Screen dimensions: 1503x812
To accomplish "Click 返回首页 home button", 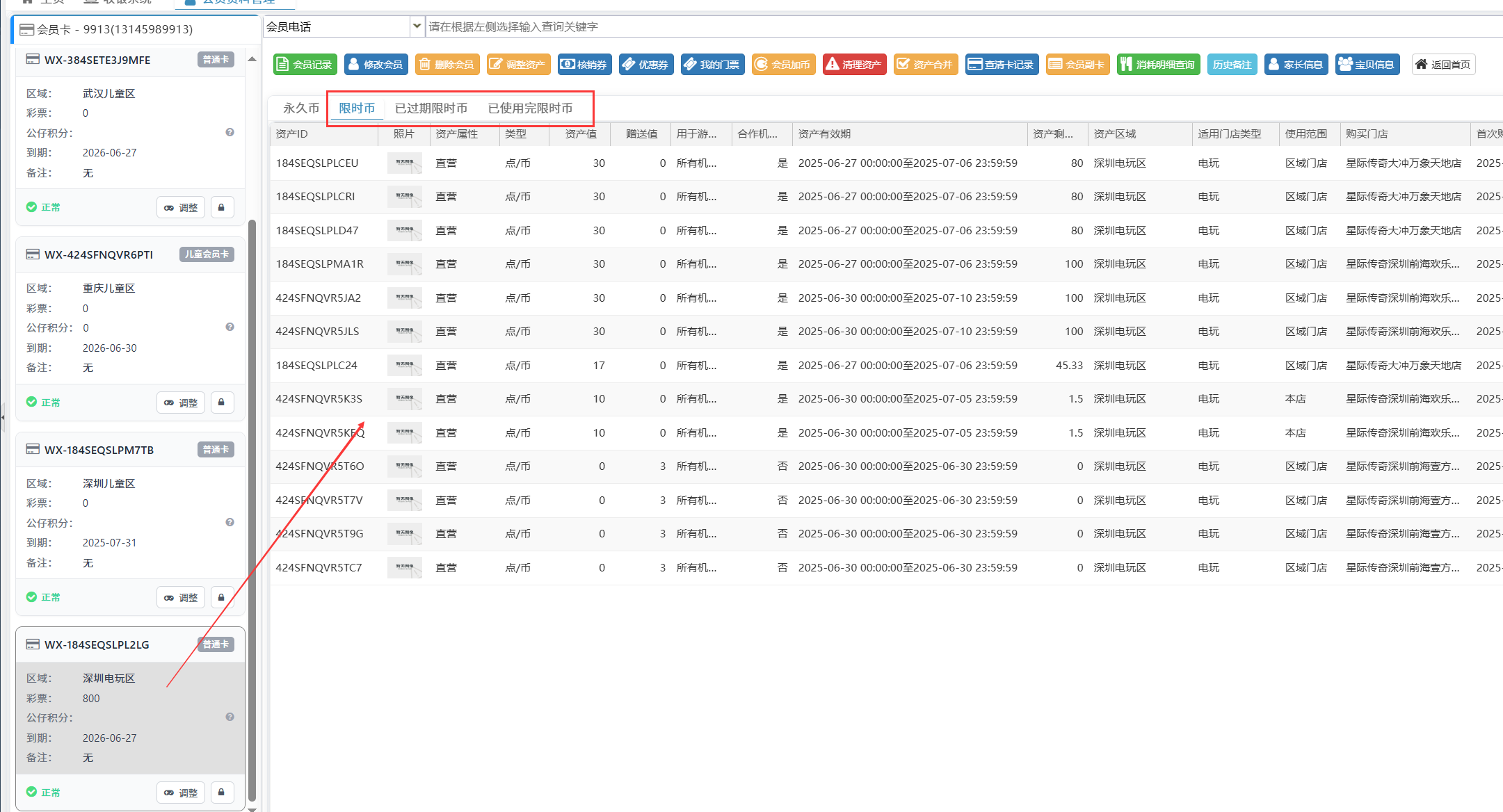I will (x=1443, y=65).
